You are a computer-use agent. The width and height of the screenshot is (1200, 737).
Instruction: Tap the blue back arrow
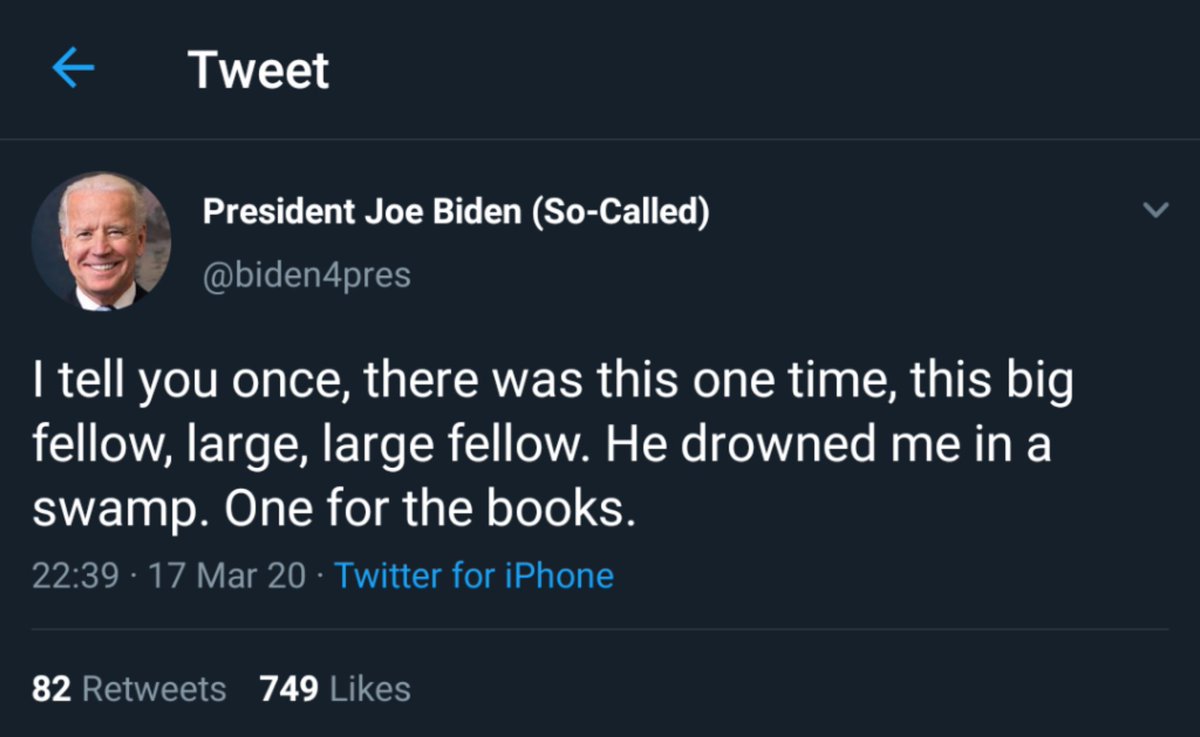(x=73, y=69)
